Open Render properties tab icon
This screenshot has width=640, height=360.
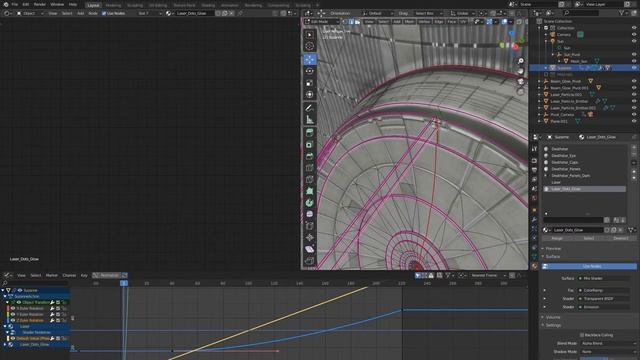pyautogui.click(x=534, y=161)
